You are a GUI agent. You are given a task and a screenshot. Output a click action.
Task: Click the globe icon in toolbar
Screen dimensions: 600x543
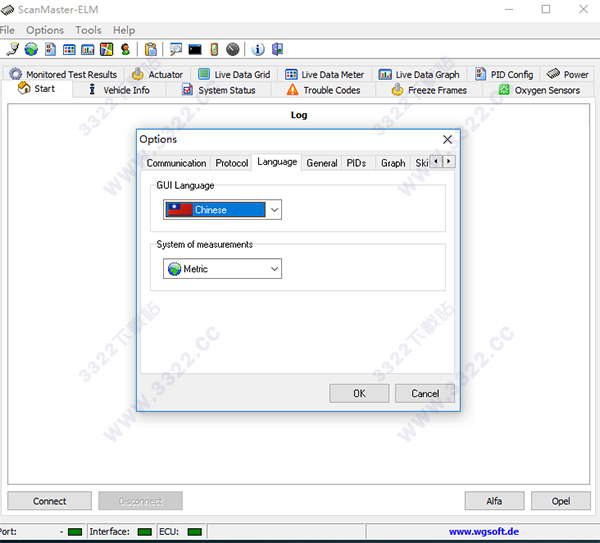[x=31, y=49]
